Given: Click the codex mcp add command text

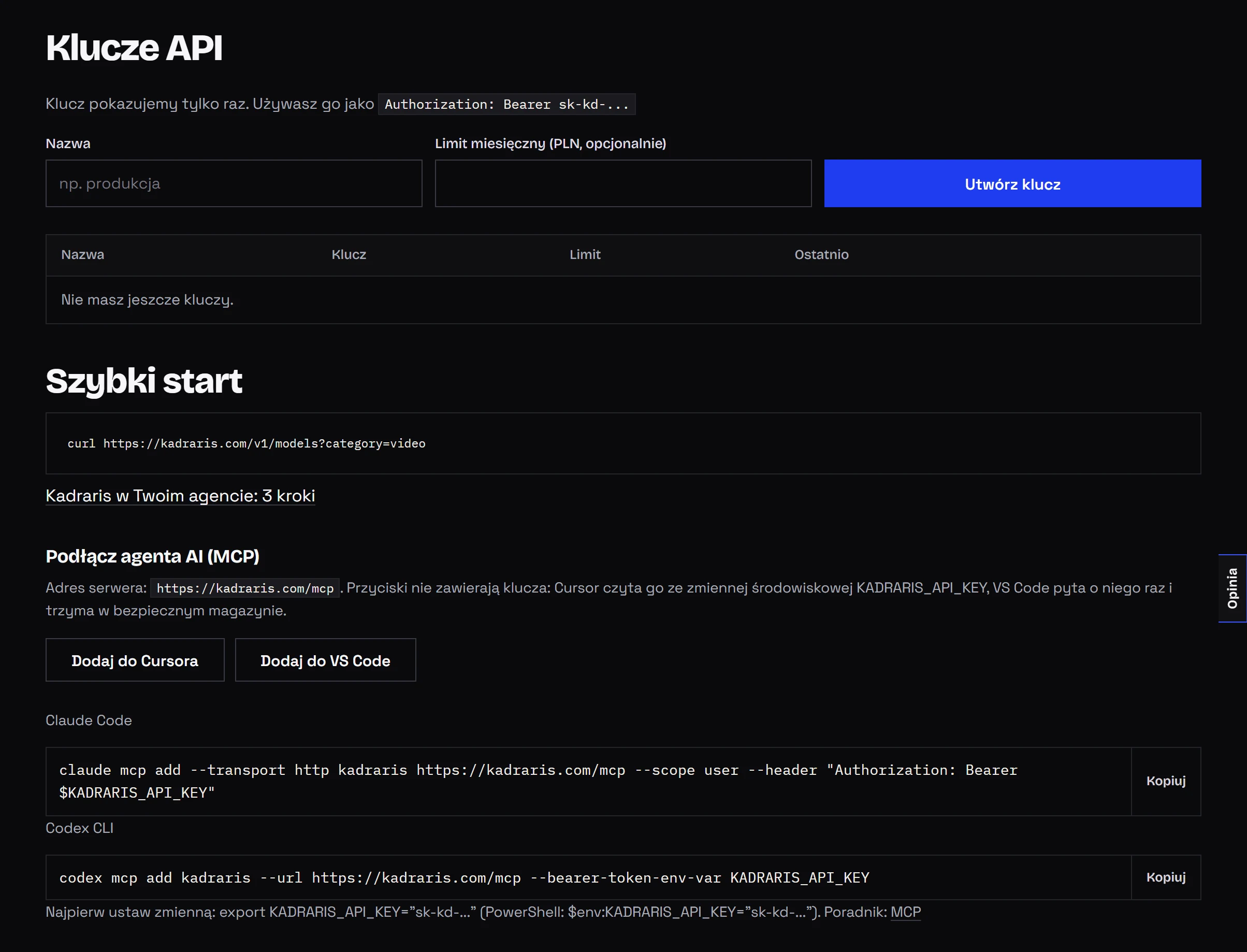Looking at the screenshot, I should pos(464,878).
